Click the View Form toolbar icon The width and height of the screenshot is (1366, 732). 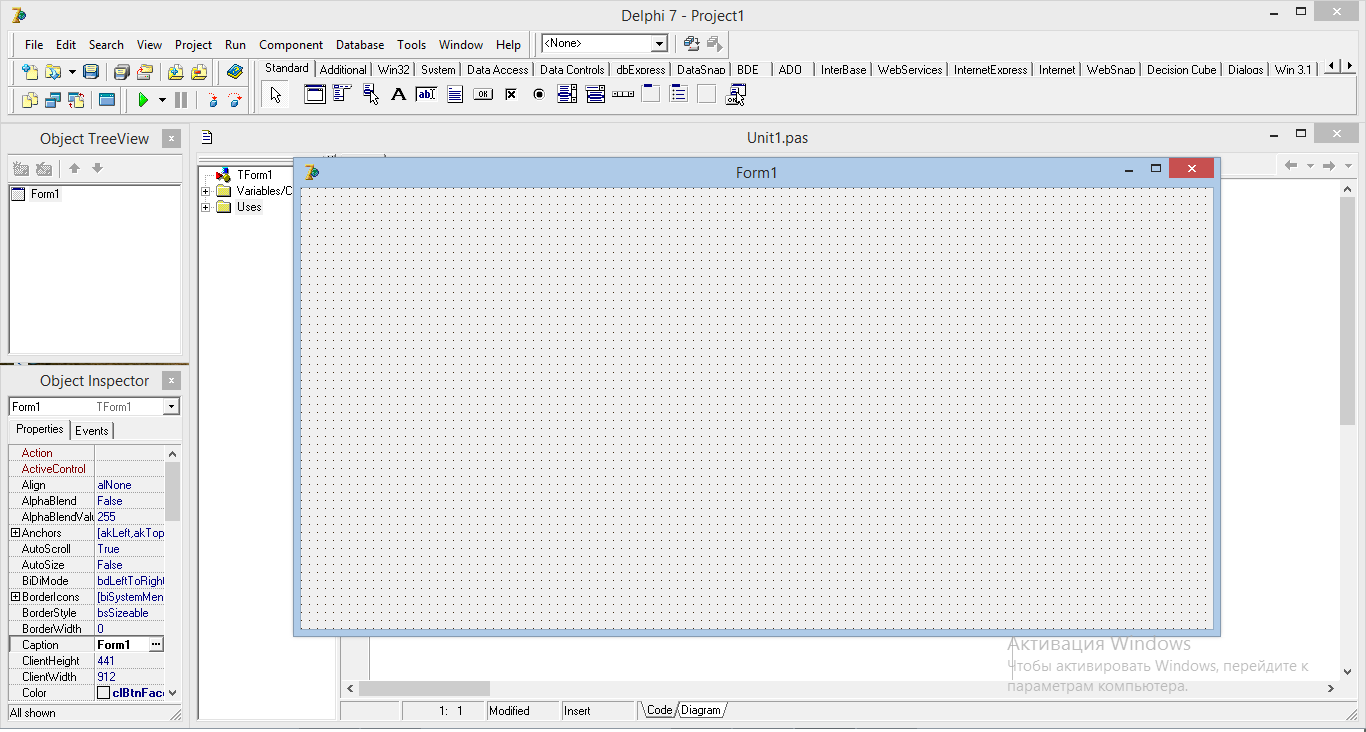pyautogui.click(x=53, y=100)
